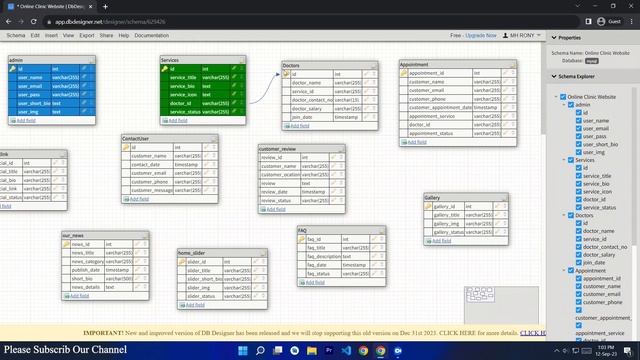Open Windows Start menu

click(x=243, y=351)
